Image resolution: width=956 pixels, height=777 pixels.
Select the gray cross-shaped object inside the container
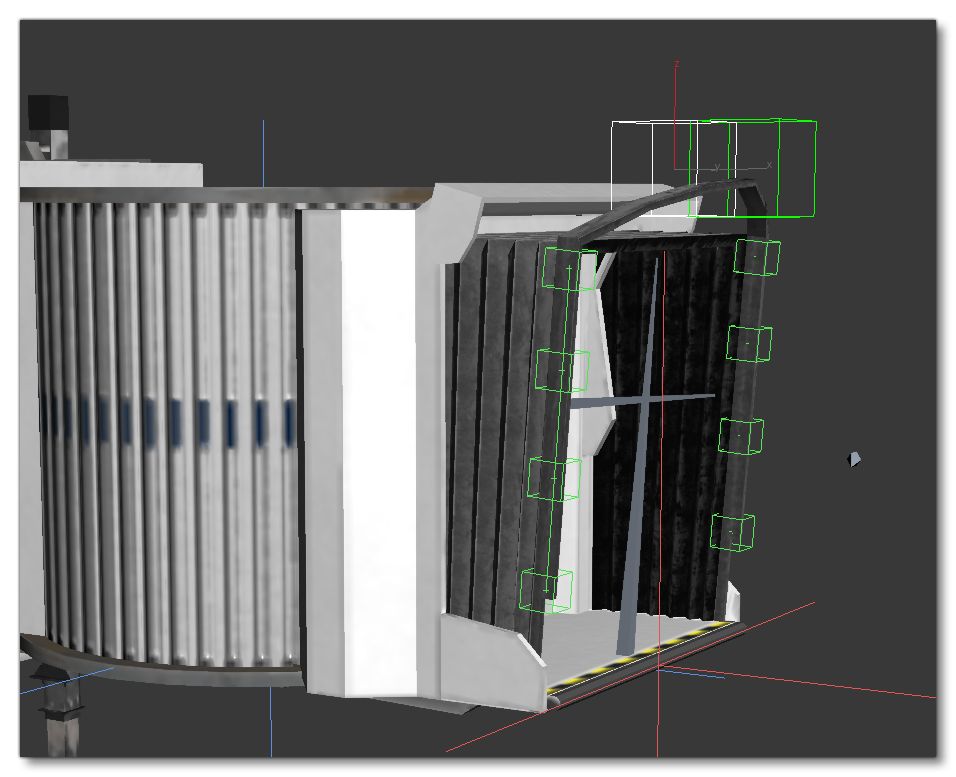tap(645, 399)
